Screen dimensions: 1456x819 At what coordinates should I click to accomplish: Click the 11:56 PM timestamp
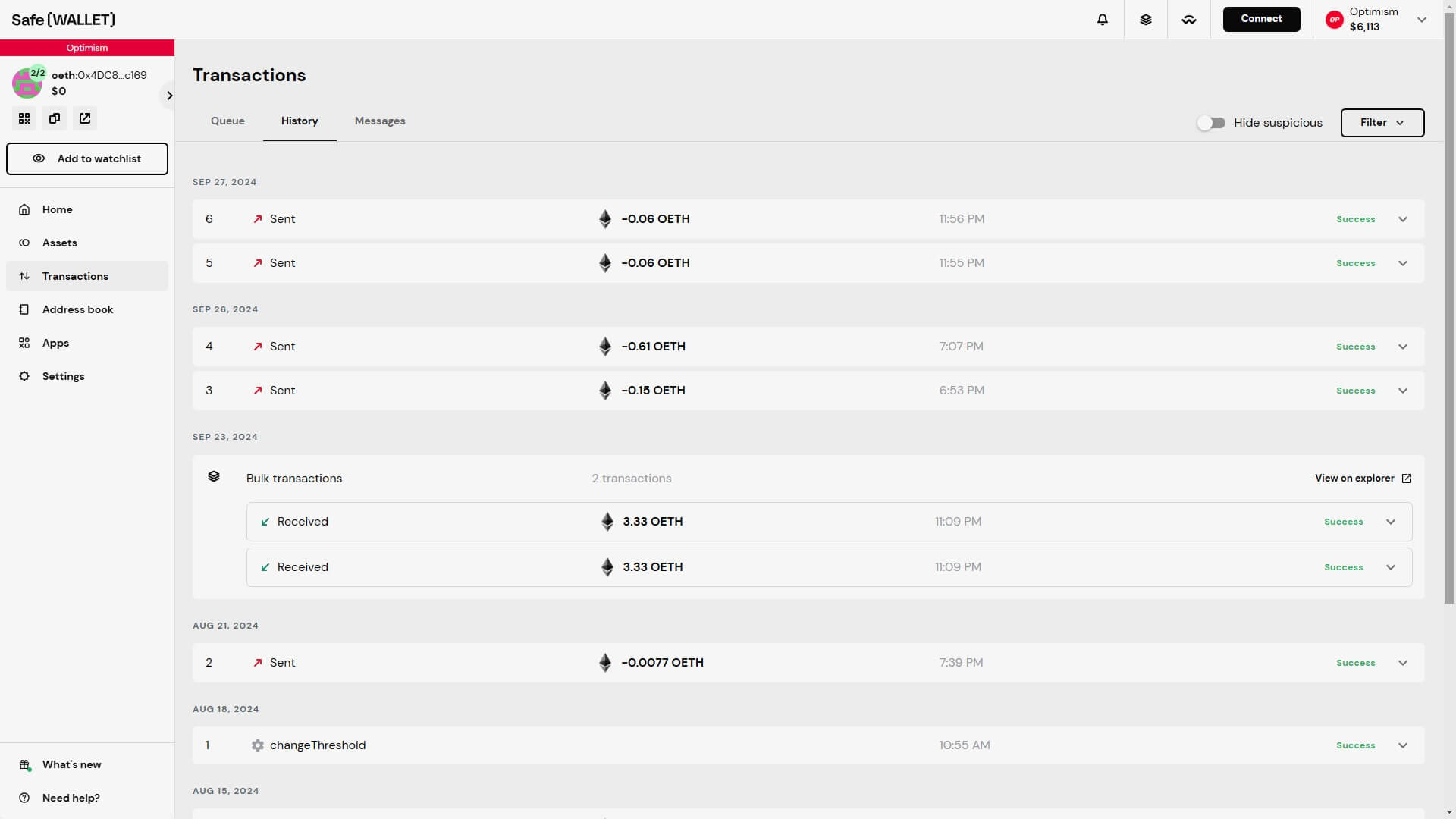point(962,219)
